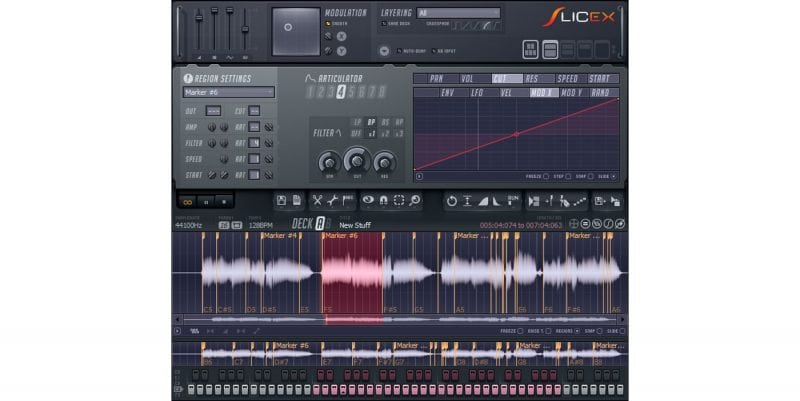Viewport: 800px width, 401px height.
Task: Click the Marker #4 flag in waveform
Action: pyautogui.click(x=280, y=236)
